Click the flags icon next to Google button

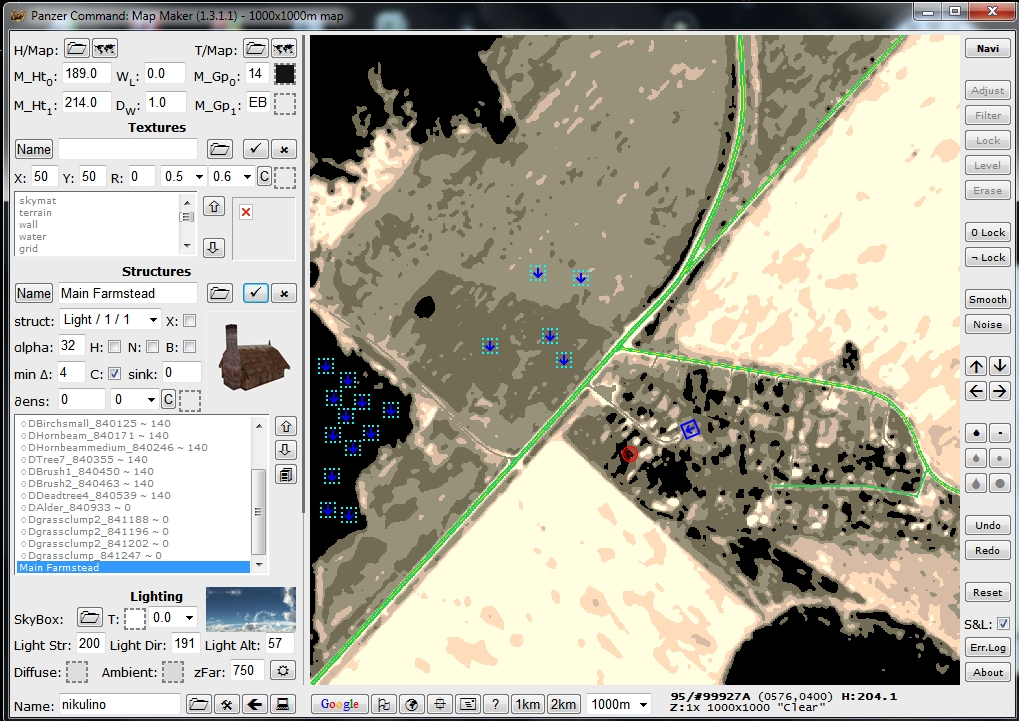point(384,704)
